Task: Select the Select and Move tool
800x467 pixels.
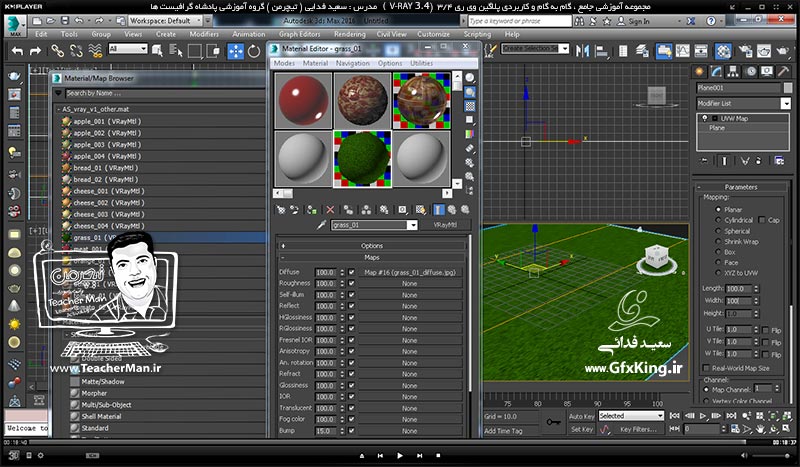Action: pos(236,51)
